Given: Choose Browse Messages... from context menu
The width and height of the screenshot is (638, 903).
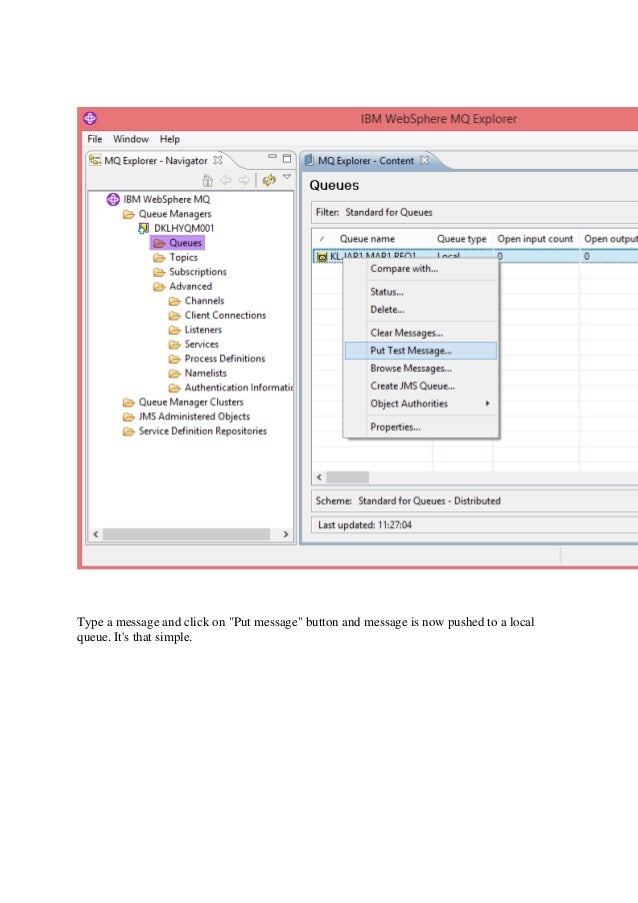Looking at the screenshot, I should coord(421,368).
